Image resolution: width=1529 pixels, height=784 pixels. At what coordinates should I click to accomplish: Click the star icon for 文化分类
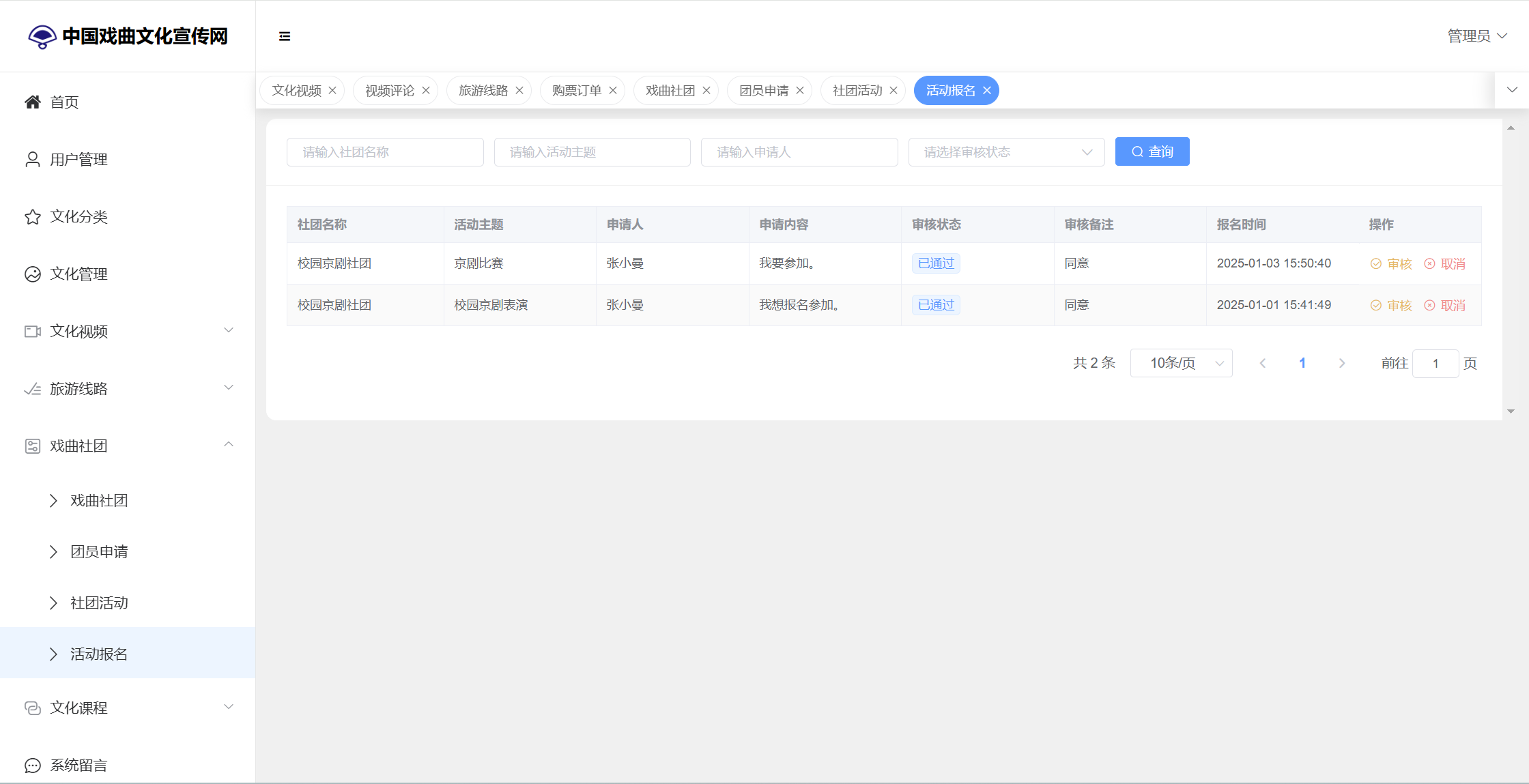tap(33, 217)
